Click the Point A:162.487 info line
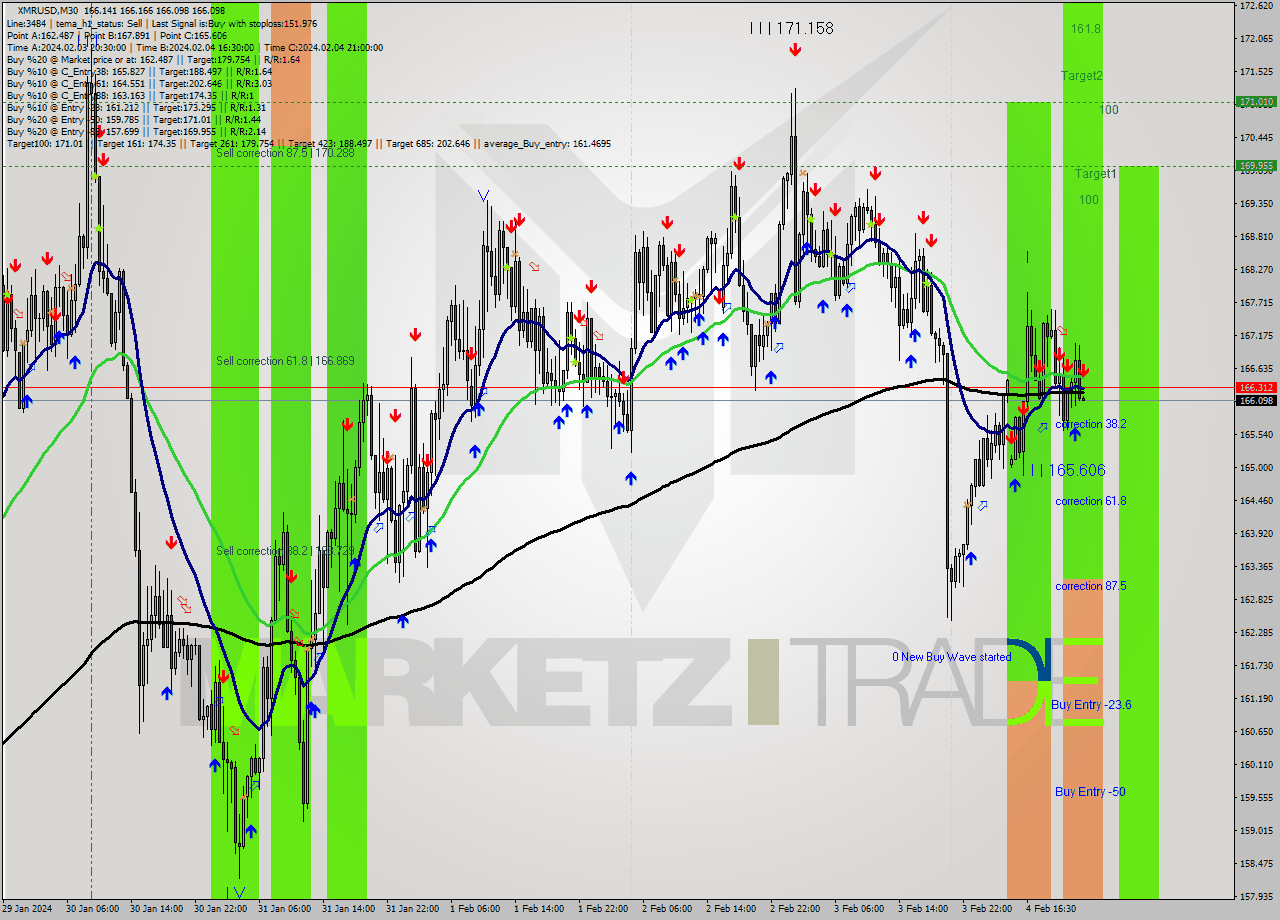The width and height of the screenshot is (1280, 920). point(117,35)
